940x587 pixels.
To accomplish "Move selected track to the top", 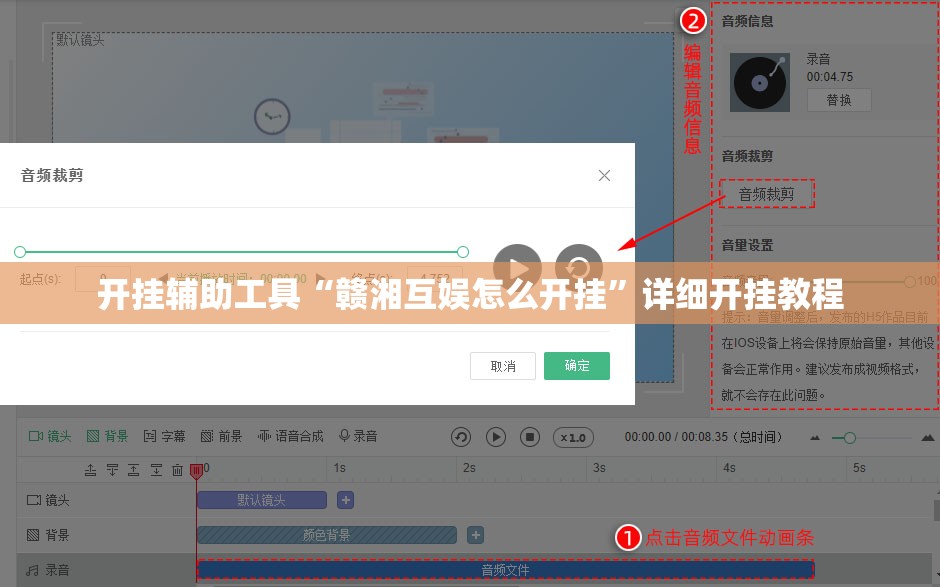I will pos(134,470).
